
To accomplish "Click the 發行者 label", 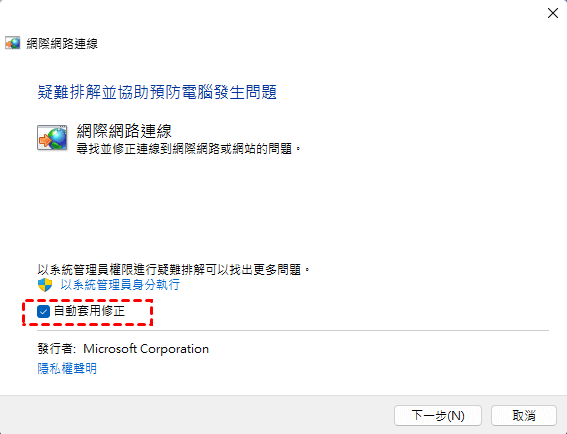I will 57,349.
